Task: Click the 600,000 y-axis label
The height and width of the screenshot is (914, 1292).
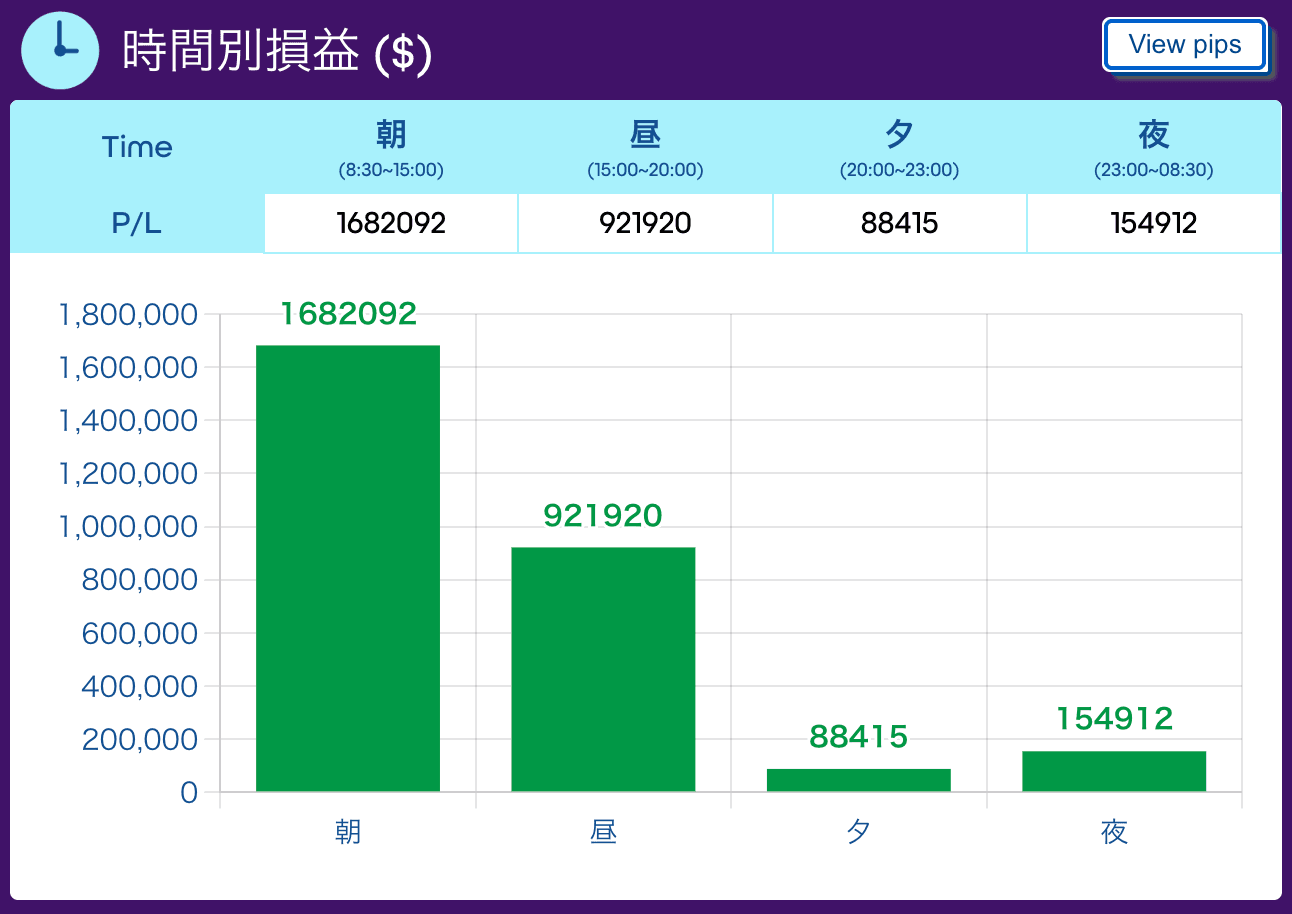Action: (x=139, y=633)
